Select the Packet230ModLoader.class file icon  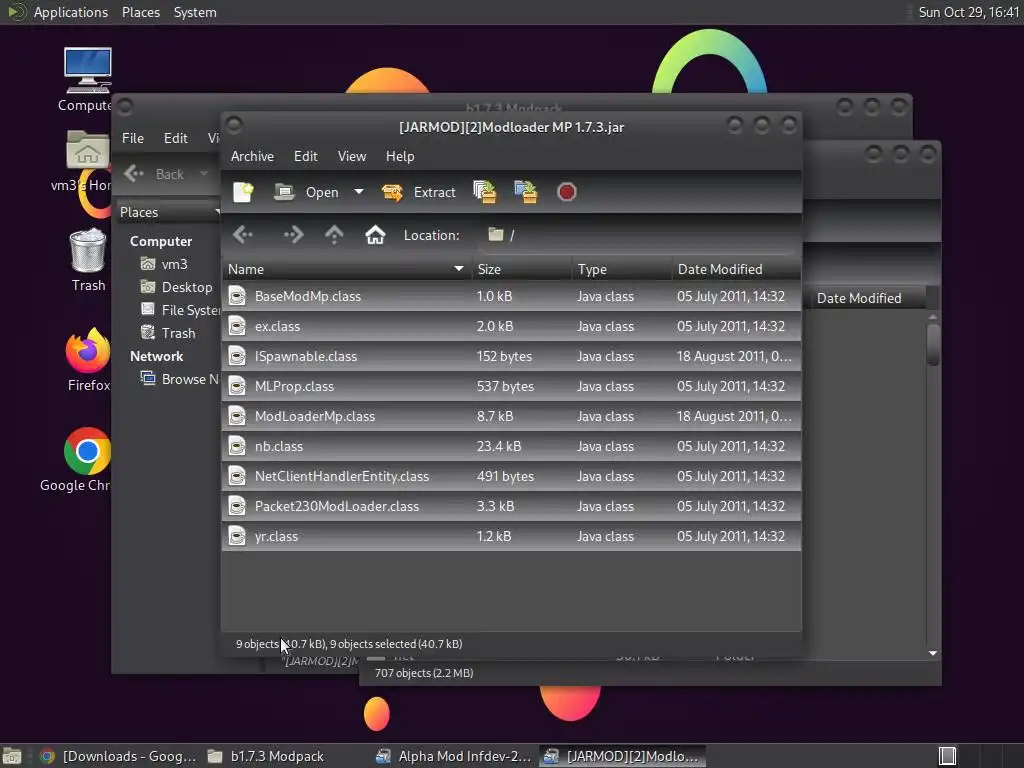point(237,507)
